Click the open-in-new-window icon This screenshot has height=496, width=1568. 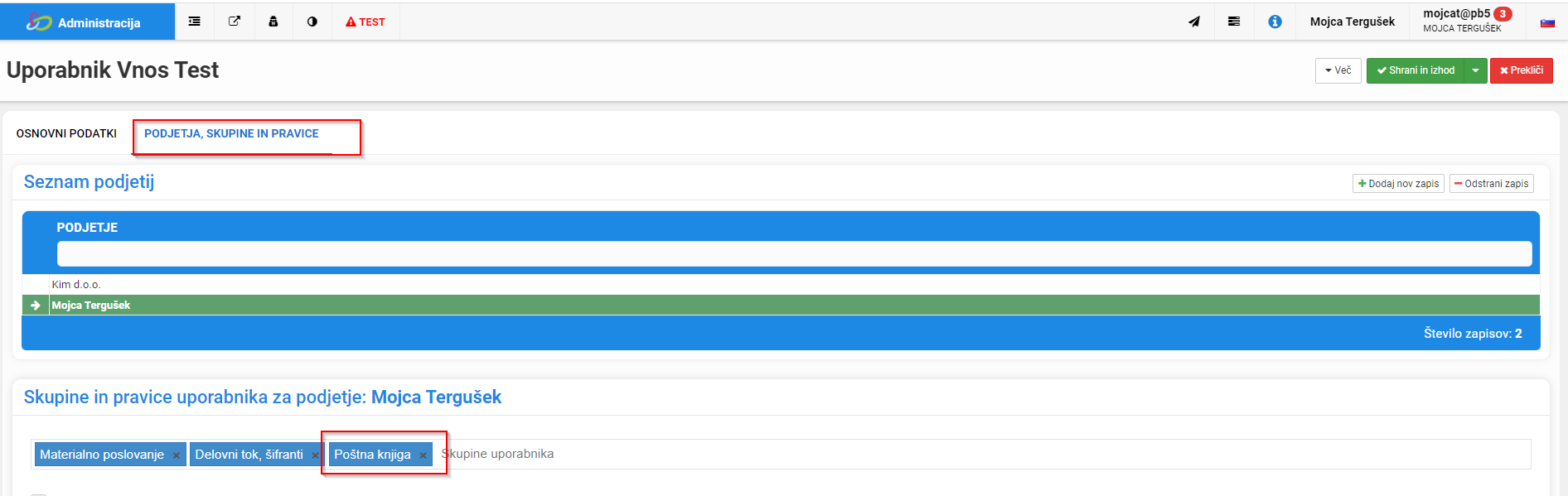235,22
